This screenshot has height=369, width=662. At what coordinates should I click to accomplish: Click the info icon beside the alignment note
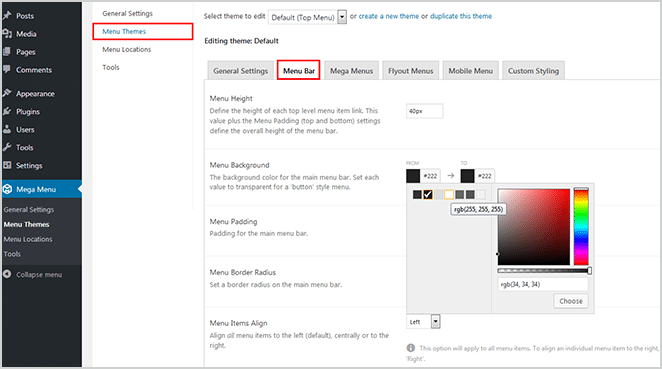point(410,348)
